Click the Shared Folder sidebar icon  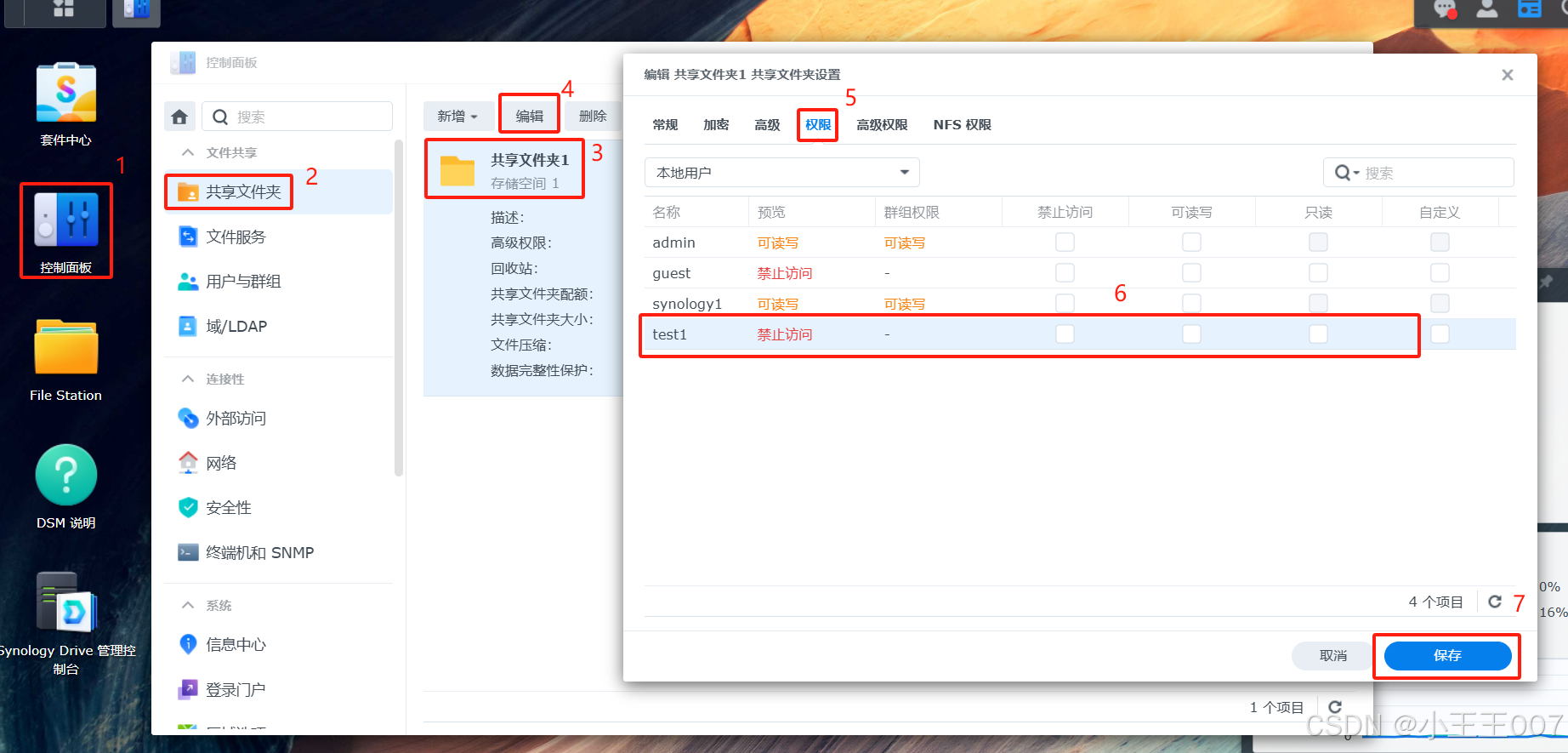pos(188,192)
